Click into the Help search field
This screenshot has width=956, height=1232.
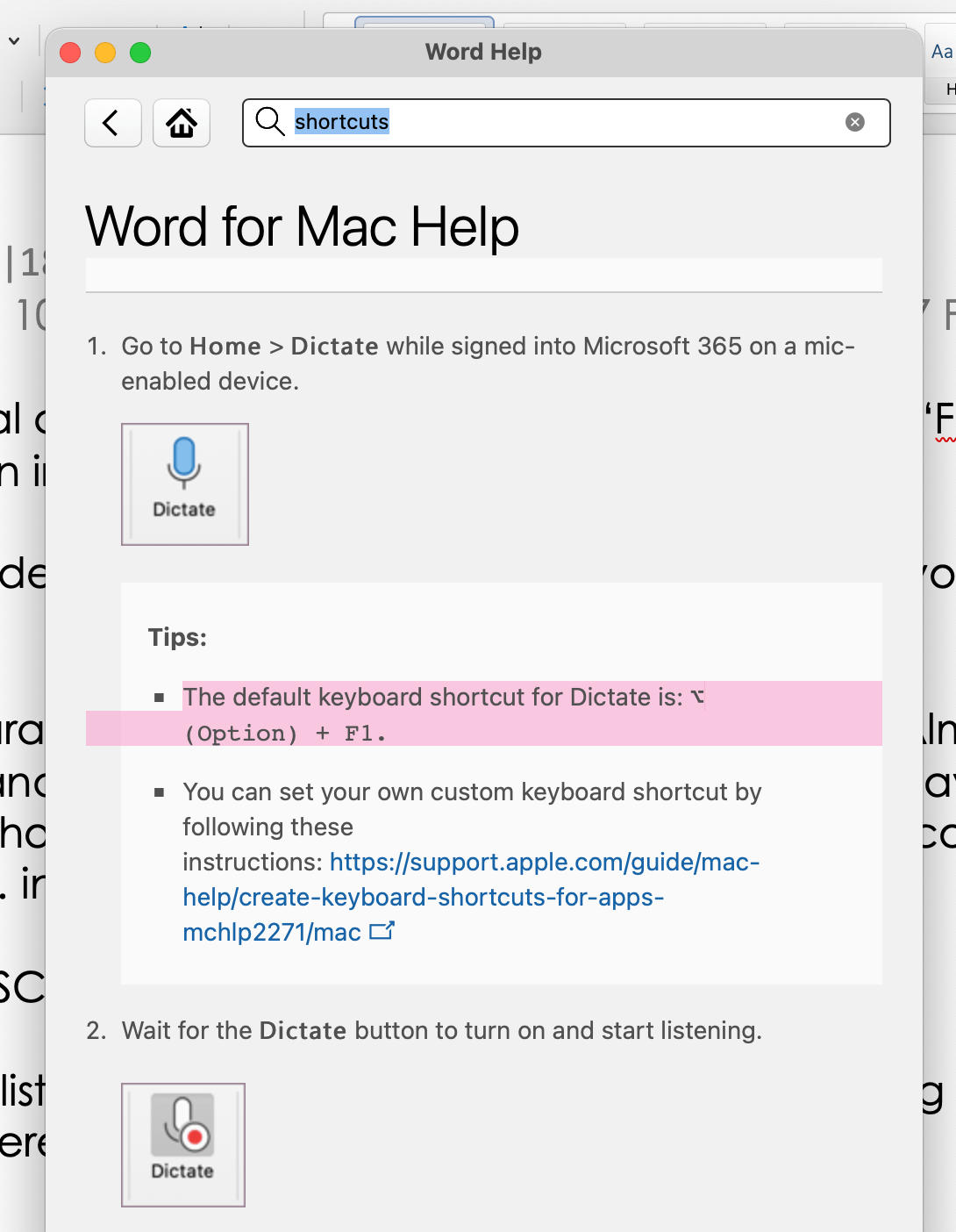[x=567, y=123]
